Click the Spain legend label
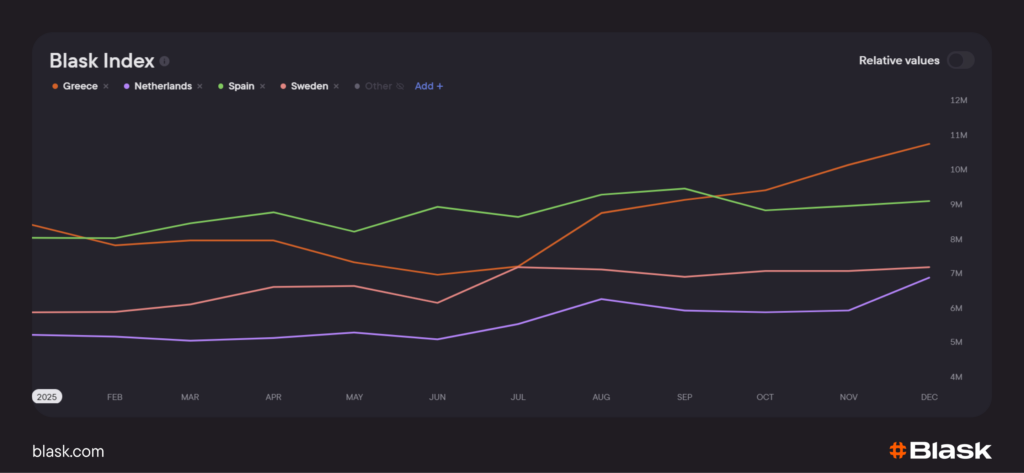Viewport: 1024px width, 473px height. click(241, 87)
